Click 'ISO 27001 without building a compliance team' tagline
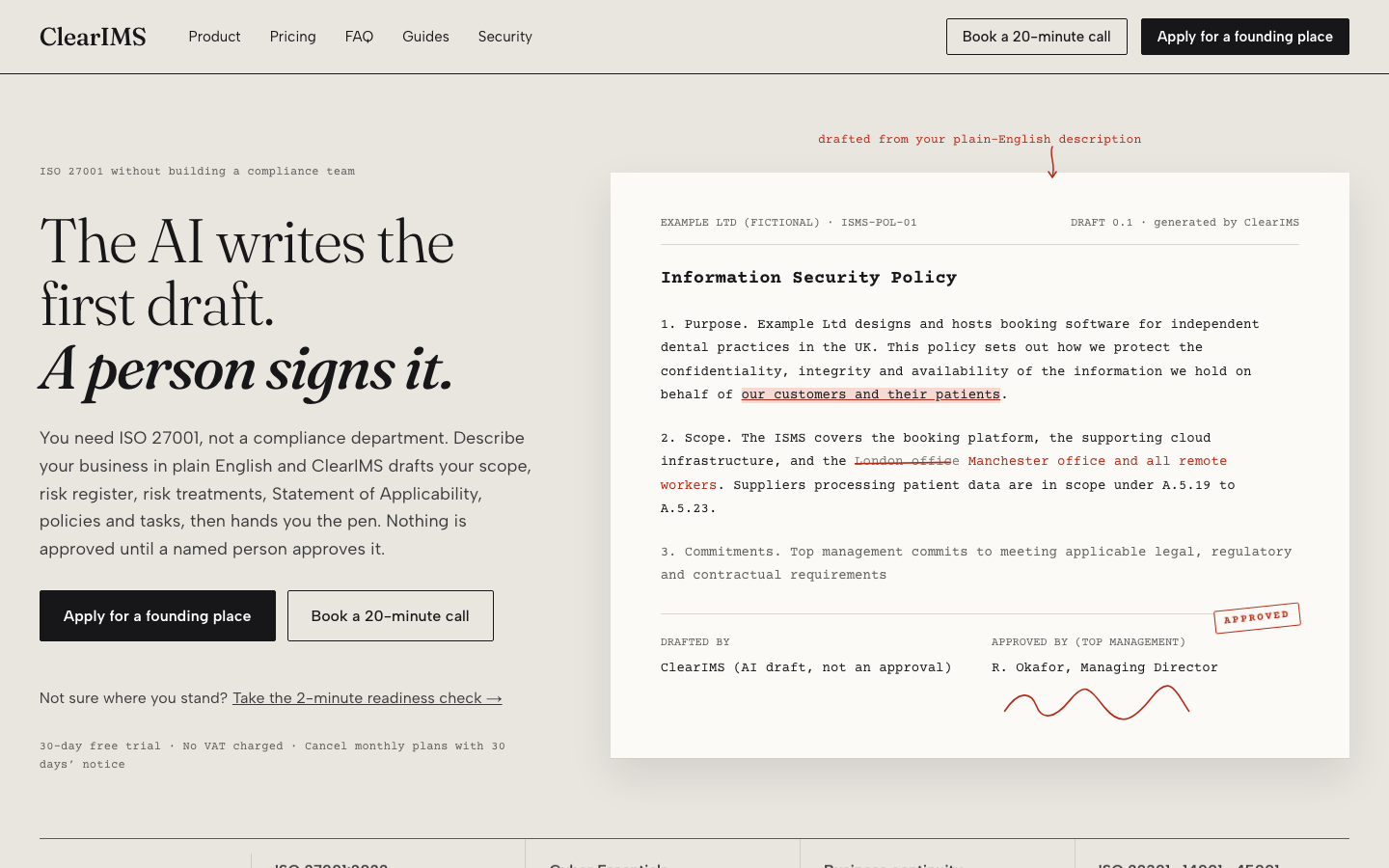 click(197, 172)
